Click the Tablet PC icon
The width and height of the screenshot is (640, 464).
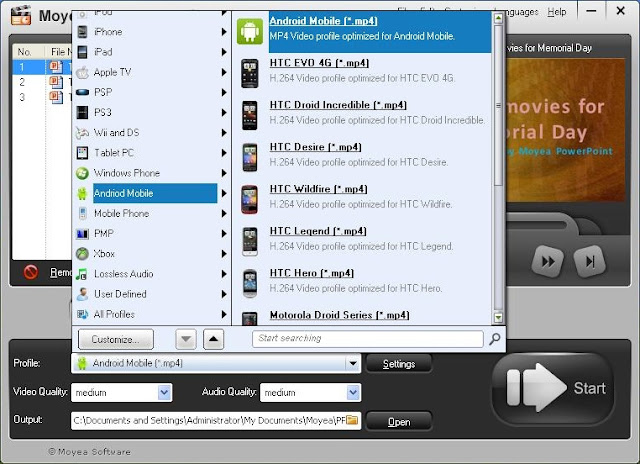(x=82, y=153)
